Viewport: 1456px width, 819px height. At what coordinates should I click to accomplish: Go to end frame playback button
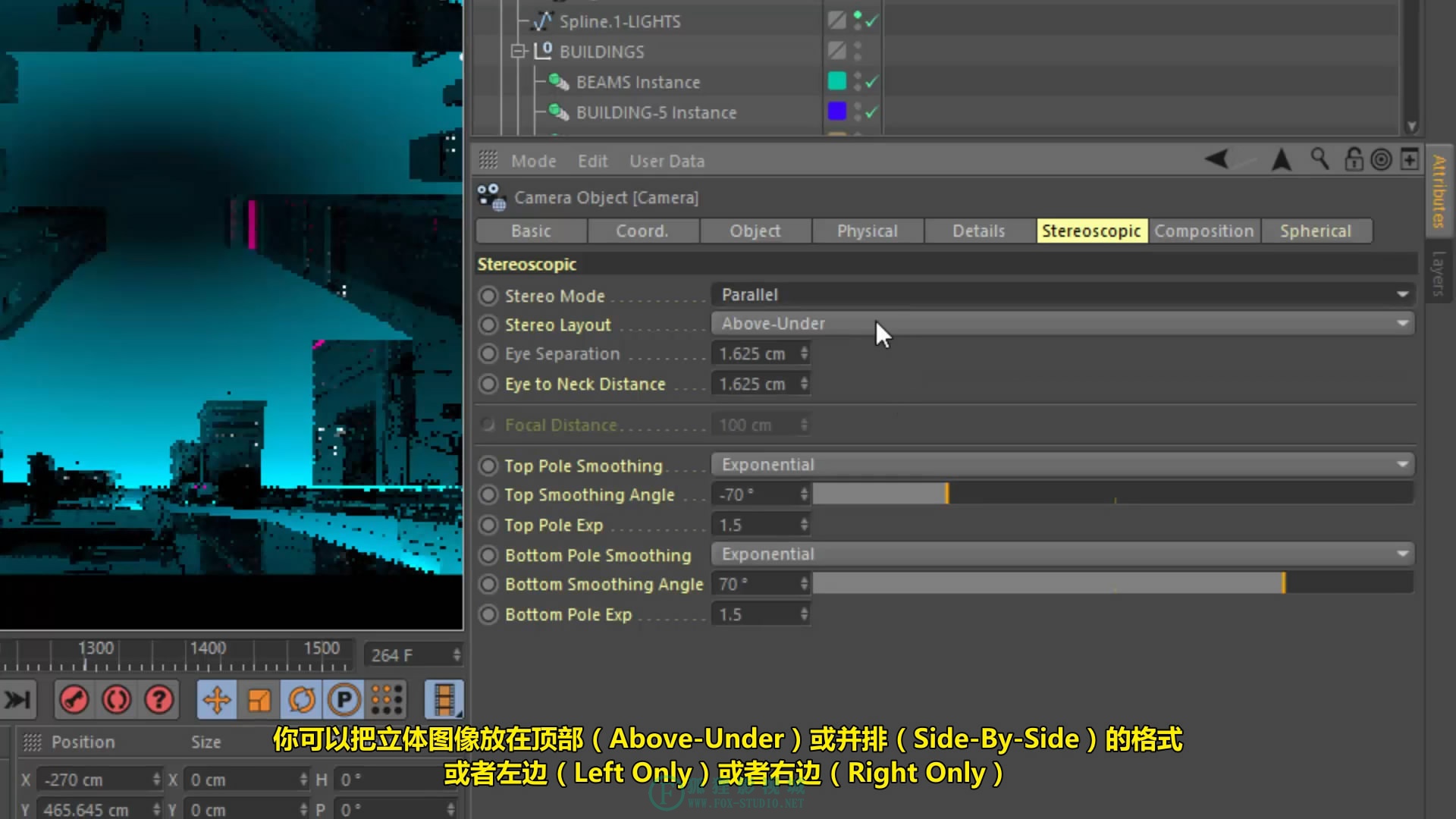[x=17, y=699]
